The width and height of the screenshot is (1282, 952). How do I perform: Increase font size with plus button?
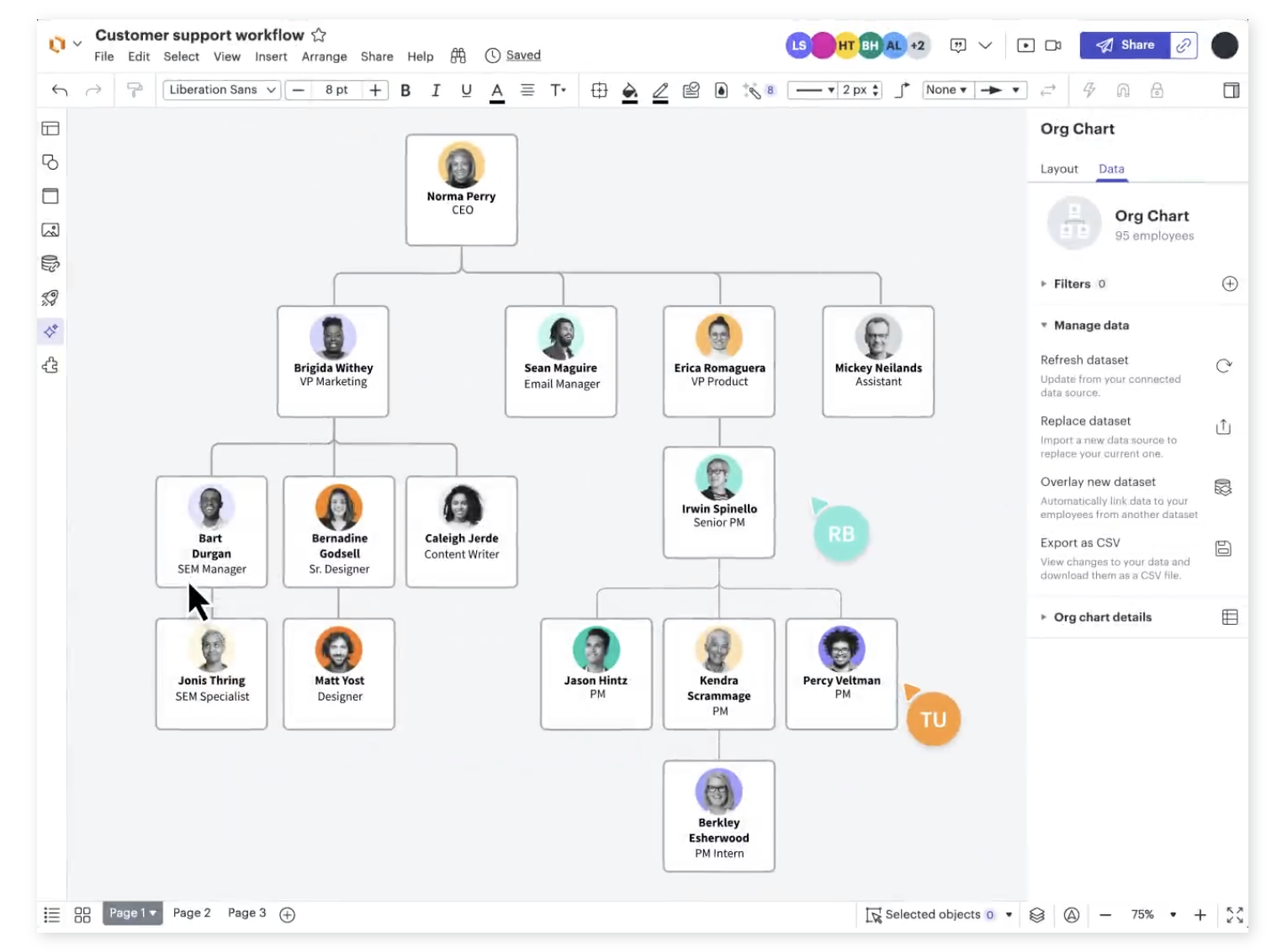click(x=375, y=90)
